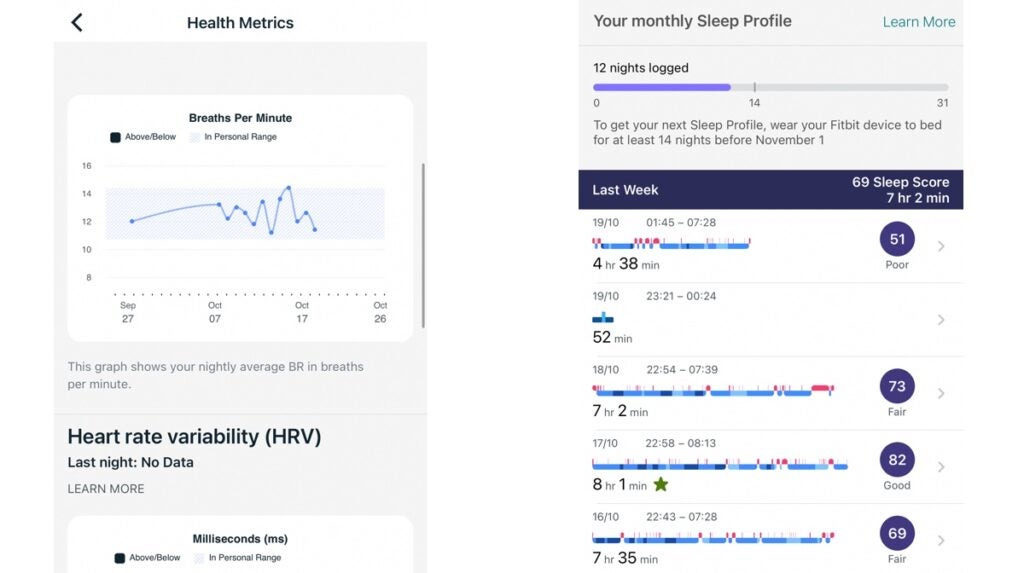
Task: Expand the 19/10 01:45 sleep entry chevron
Action: [x=941, y=246]
